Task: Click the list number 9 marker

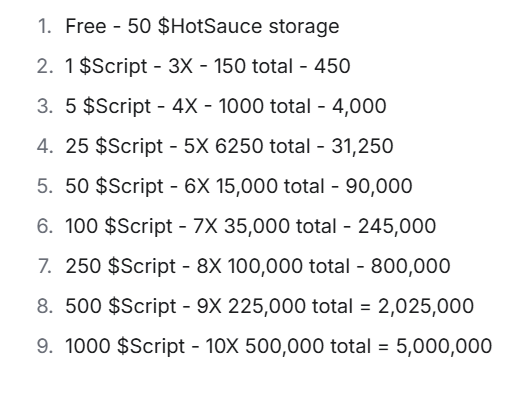Action: point(44,346)
